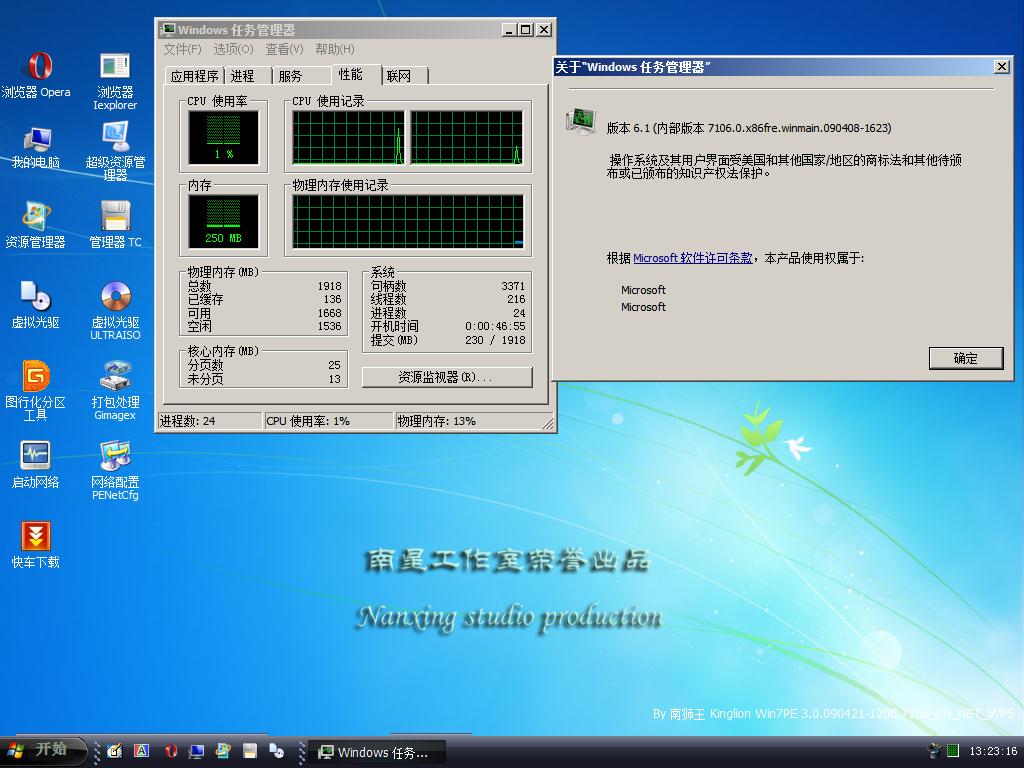The width and height of the screenshot is (1024, 768).
Task: Click the explorer quick launch icon in taskbar
Action: (223, 751)
